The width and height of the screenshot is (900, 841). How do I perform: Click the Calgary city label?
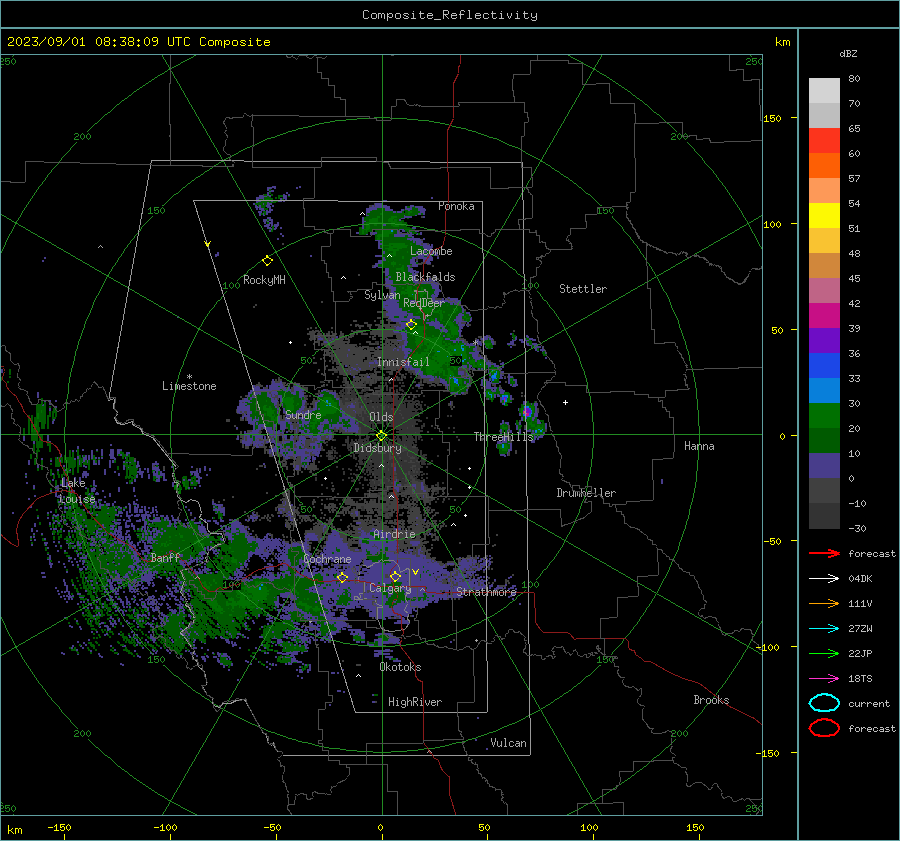click(x=390, y=588)
